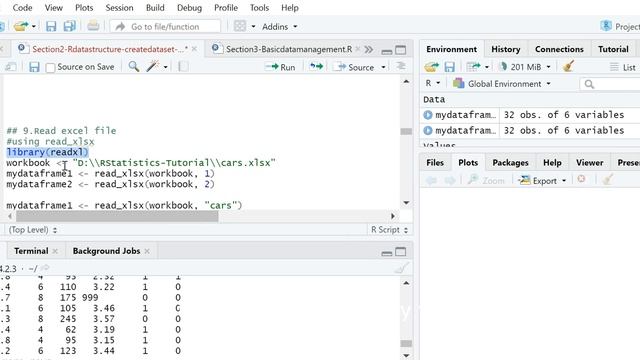Focus the Go to file/function field
This screenshot has height=360, width=640.
coord(165,27)
